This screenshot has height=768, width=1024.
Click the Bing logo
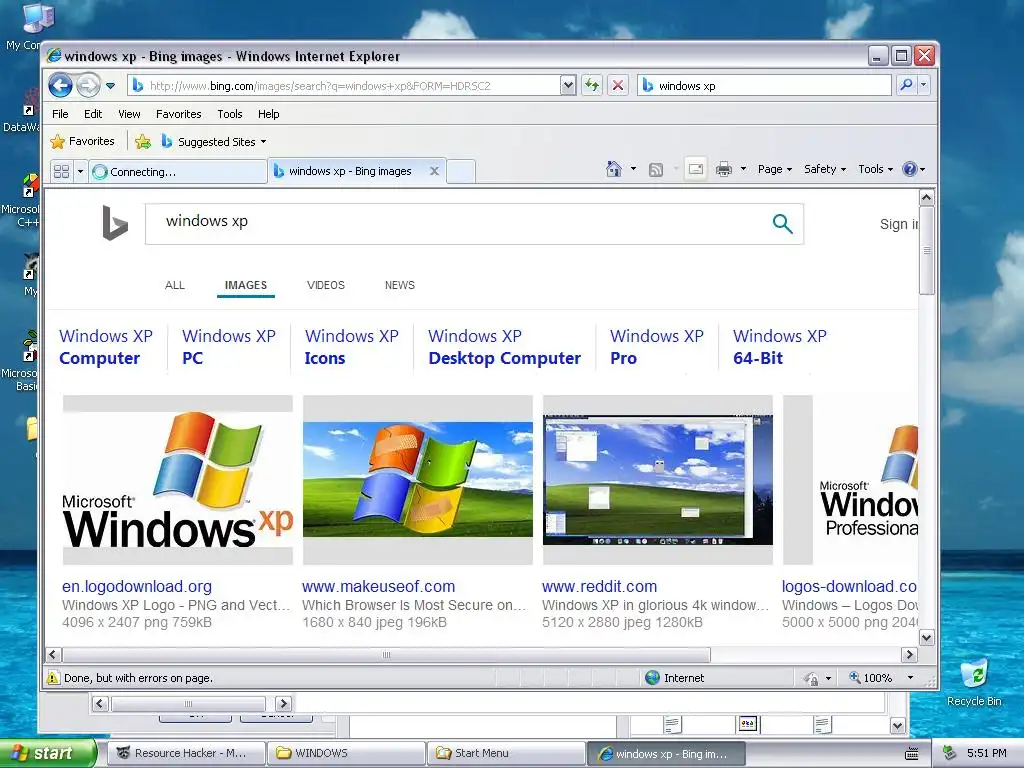(x=114, y=223)
